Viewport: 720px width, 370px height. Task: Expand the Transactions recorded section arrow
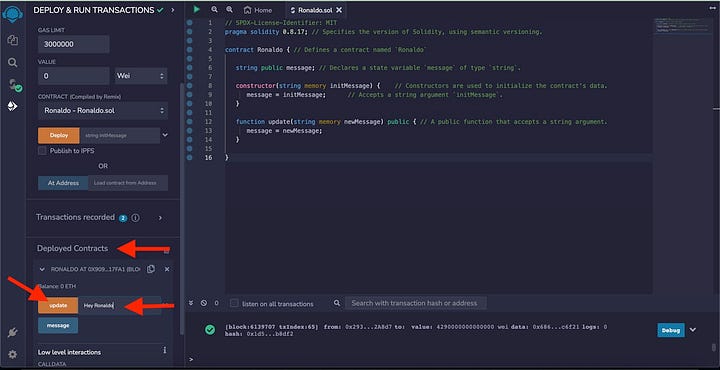point(160,218)
